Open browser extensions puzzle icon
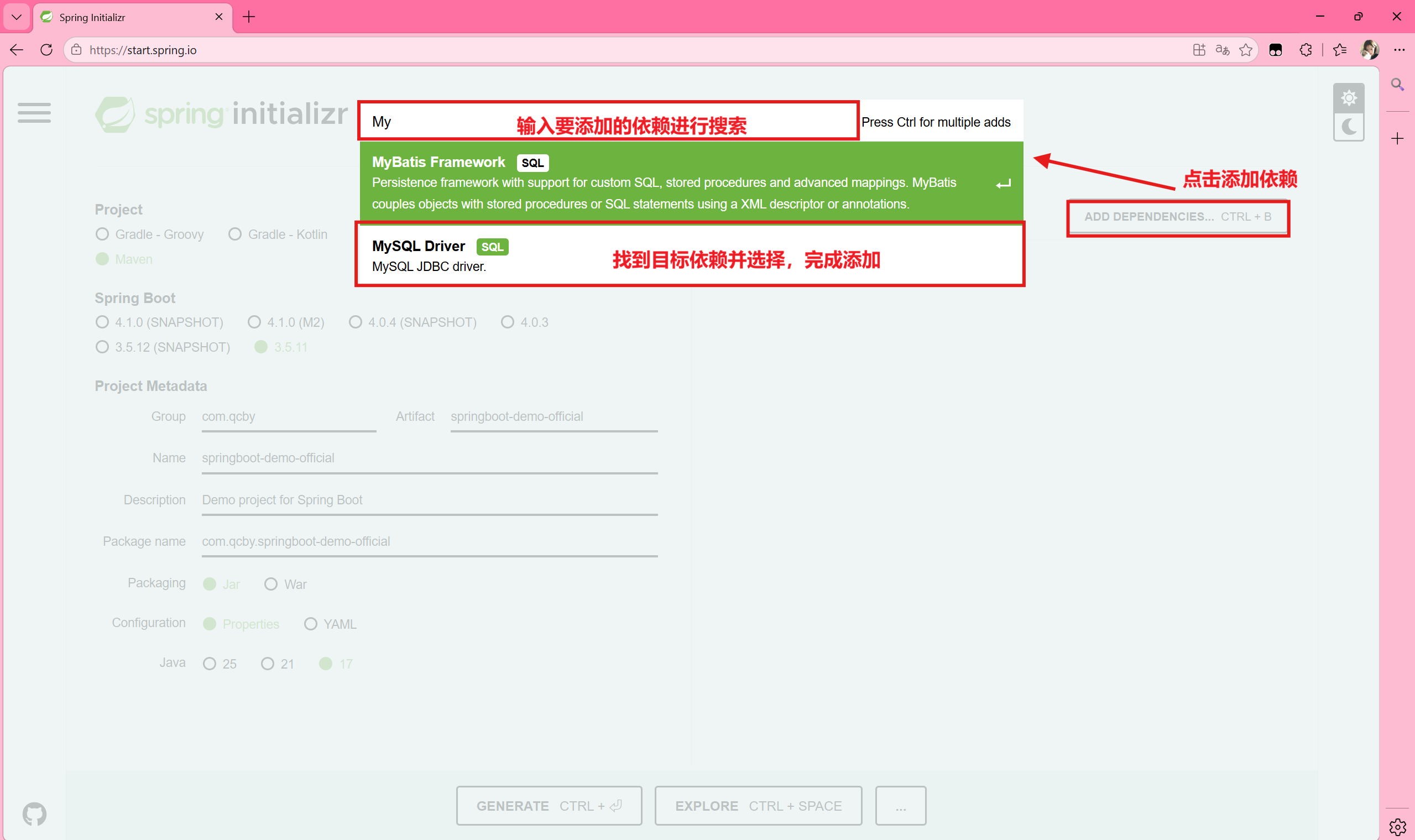The image size is (1415, 840). pos(1305,50)
